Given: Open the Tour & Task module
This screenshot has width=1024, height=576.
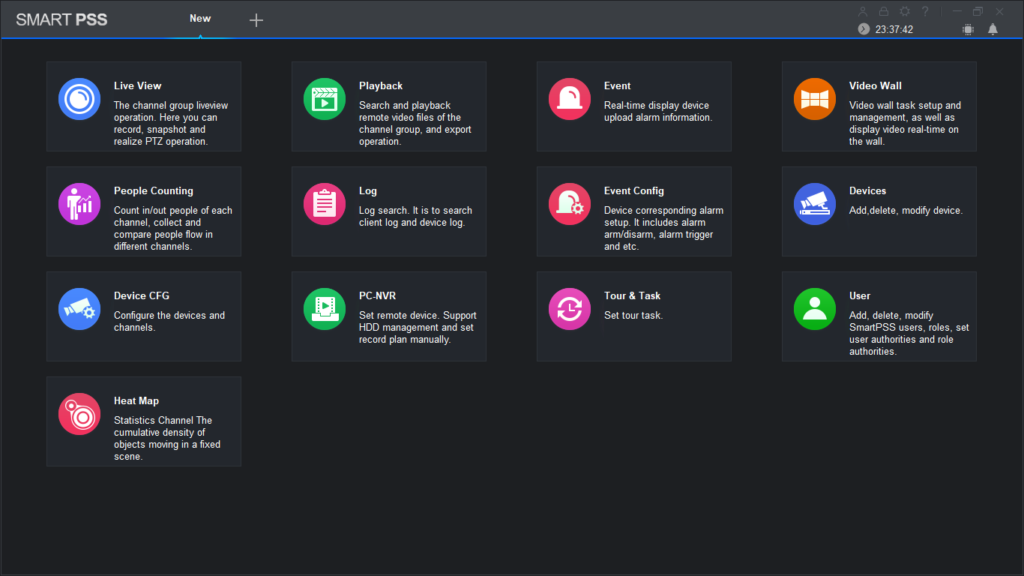Looking at the screenshot, I should click(x=633, y=316).
